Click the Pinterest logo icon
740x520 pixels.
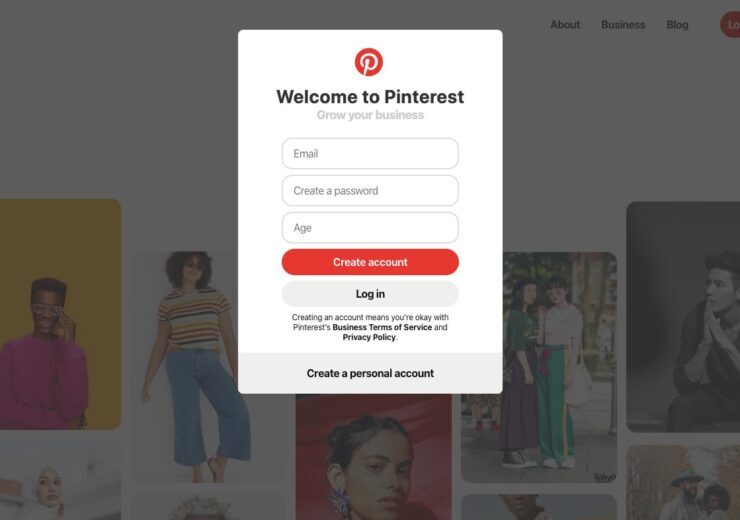(369, 62)
